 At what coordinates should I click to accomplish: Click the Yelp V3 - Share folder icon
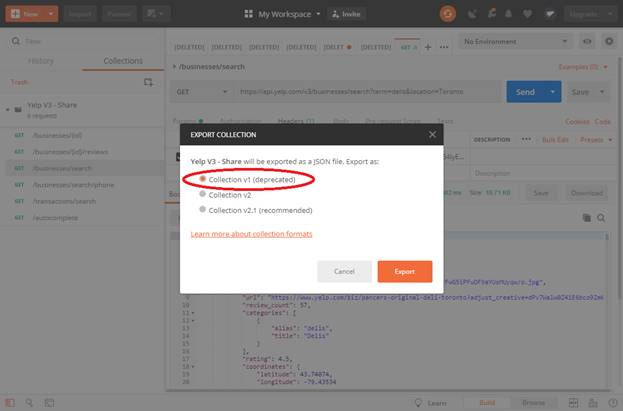(x=18, y=109)
